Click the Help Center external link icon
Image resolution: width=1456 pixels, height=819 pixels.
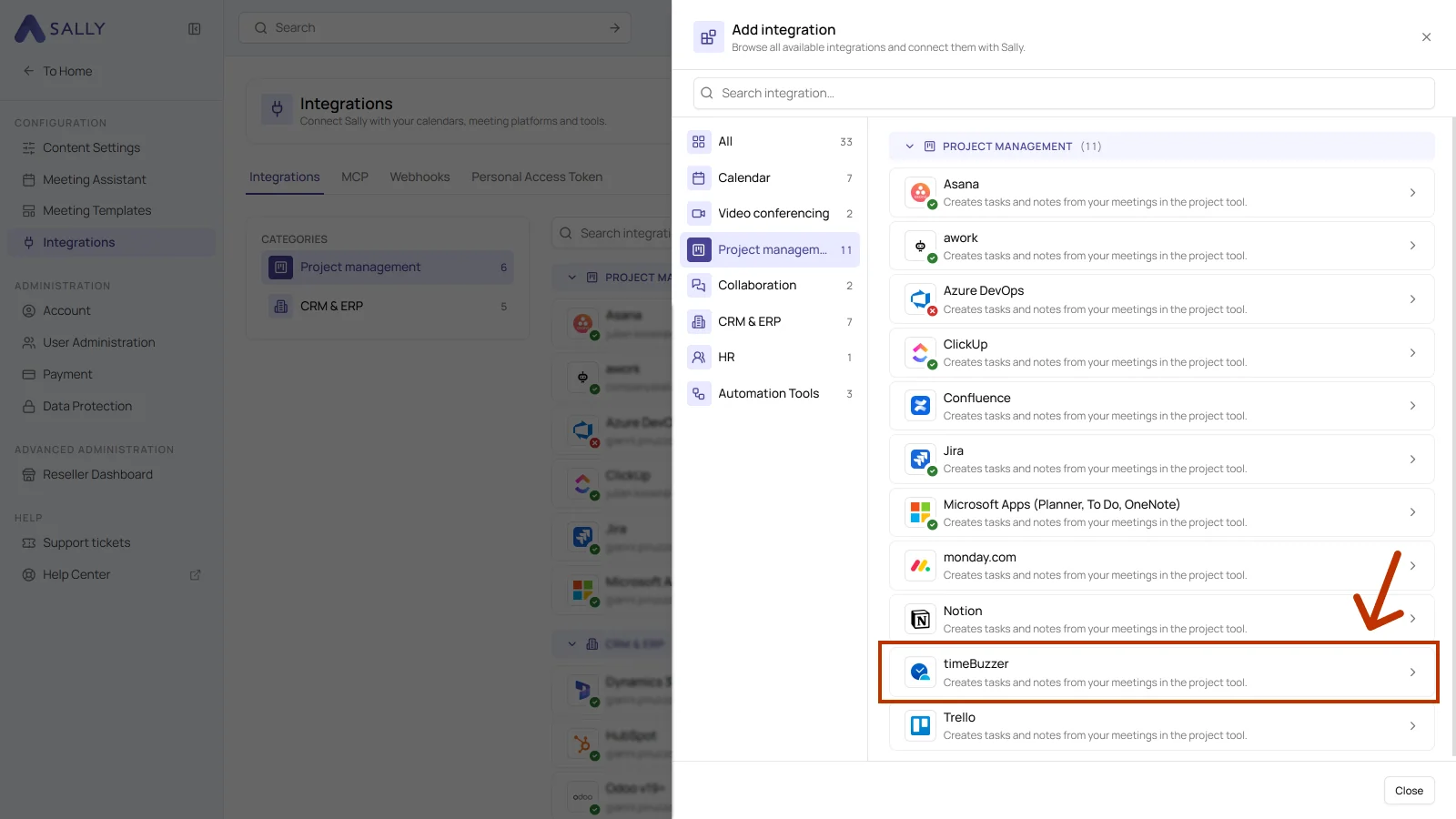(x=195, y=575)
